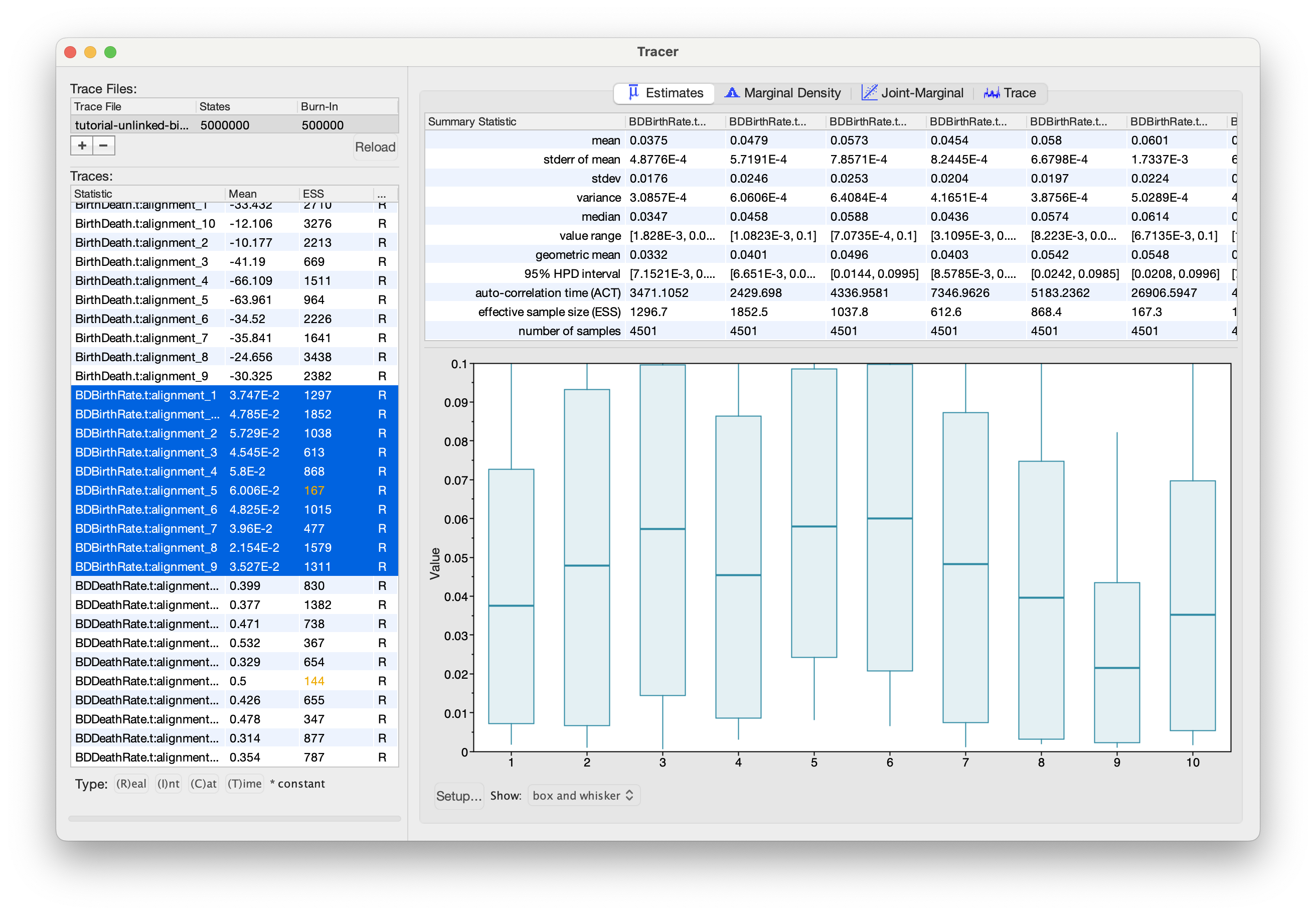Select the BirthDeath.t:alignment_5 trace

[x=234, y=300]
